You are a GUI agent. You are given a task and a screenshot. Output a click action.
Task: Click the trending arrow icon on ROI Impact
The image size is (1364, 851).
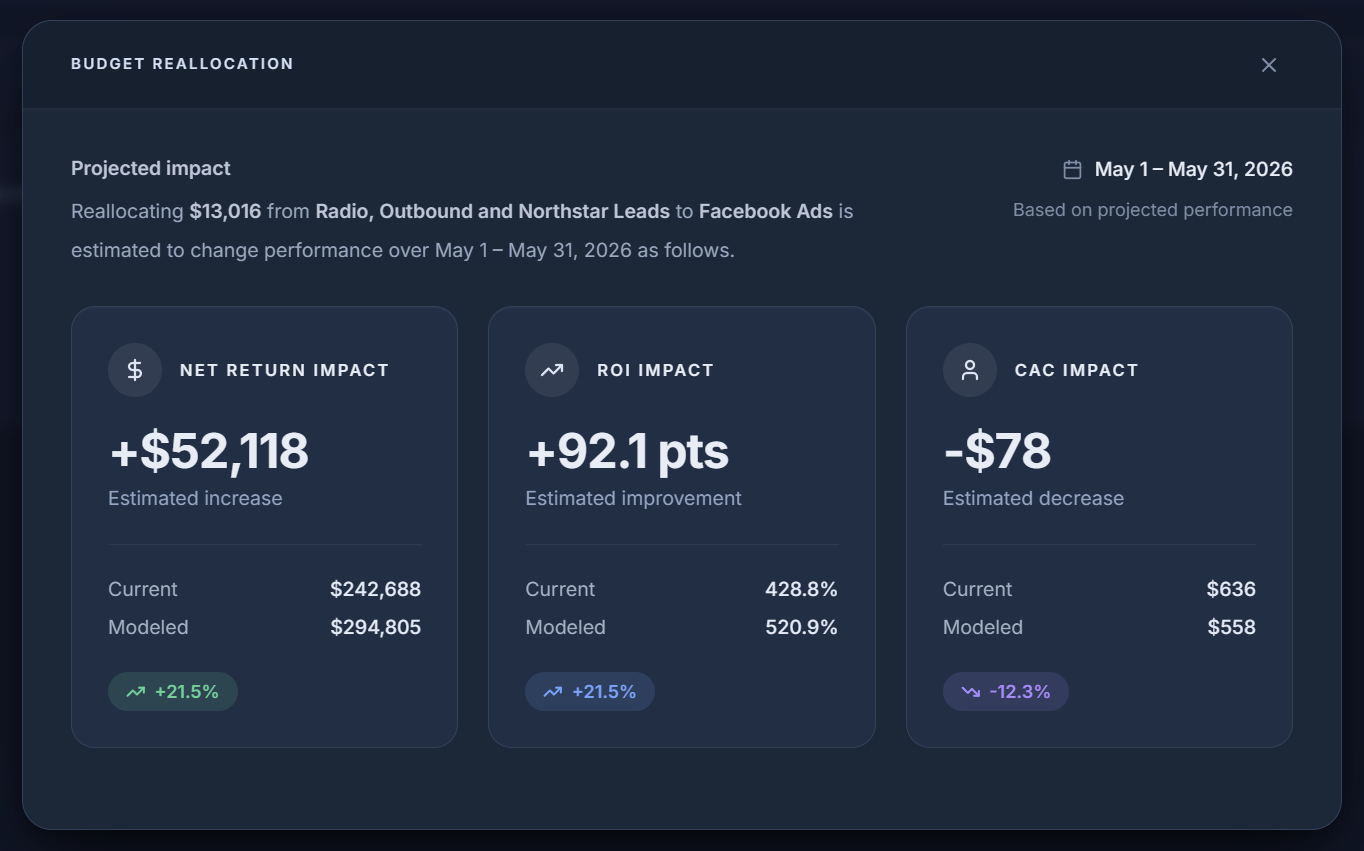point(552,370)
